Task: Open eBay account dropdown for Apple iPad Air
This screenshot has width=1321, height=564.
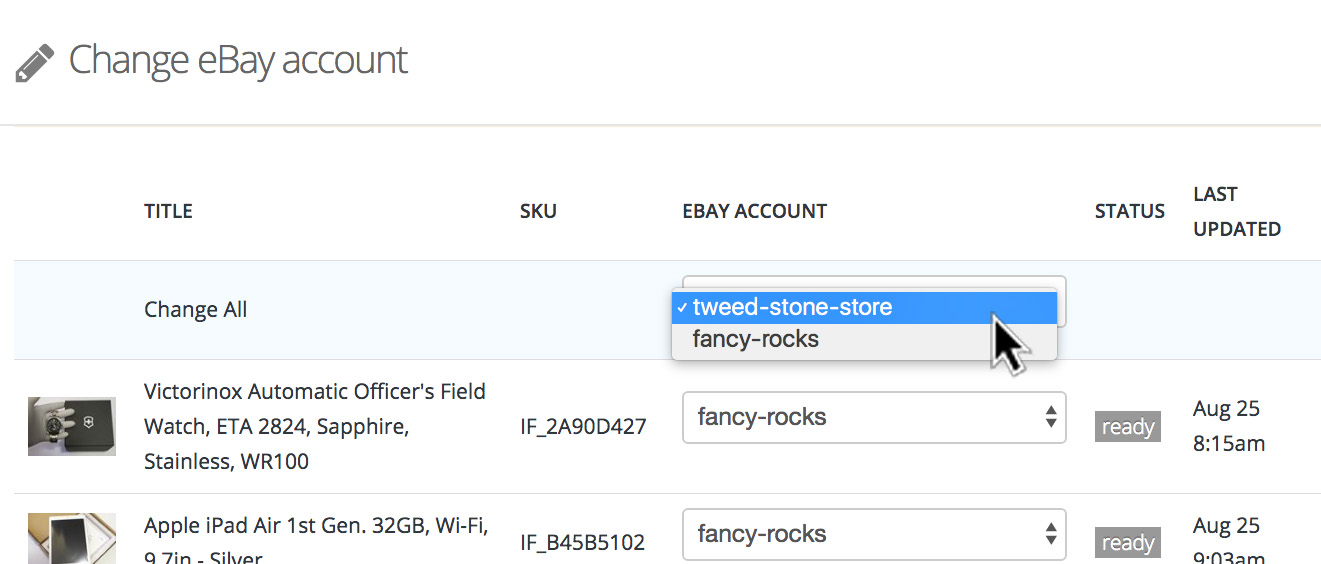Action: [873, 534]
